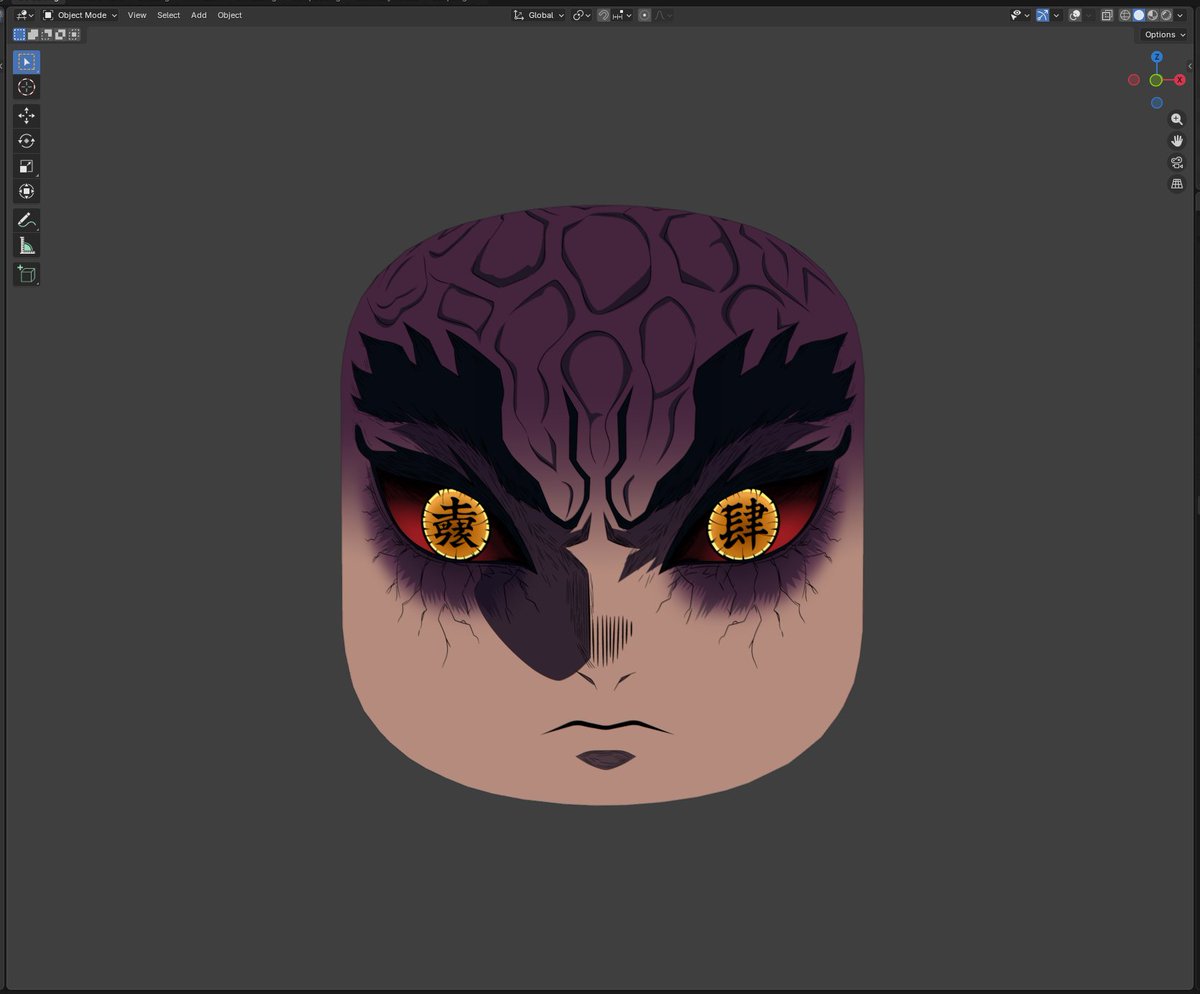Select the Transform tool
Image resolution: width=1200 pixels, height=994 pixels.
point(27,191)
